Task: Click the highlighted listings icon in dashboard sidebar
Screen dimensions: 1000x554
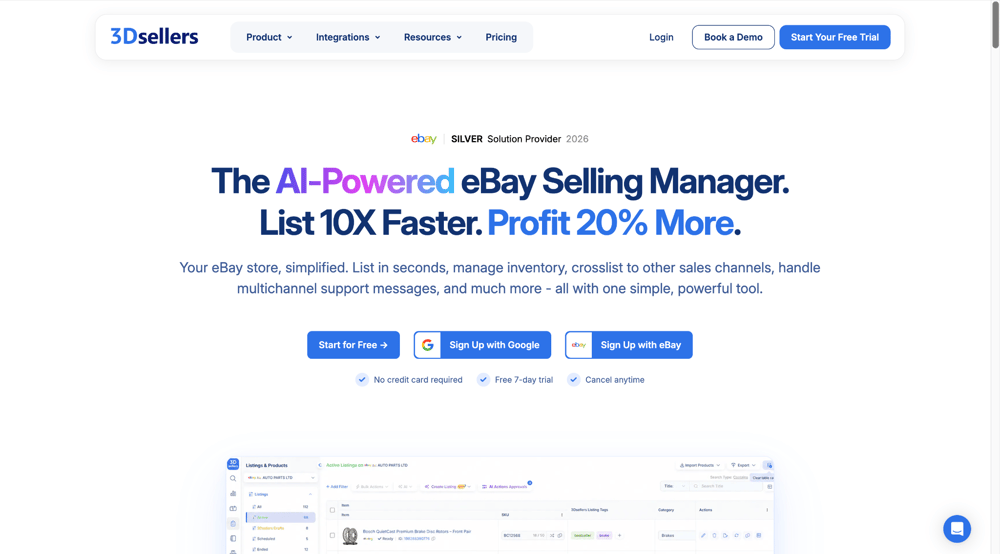Action: pos(233,523)
